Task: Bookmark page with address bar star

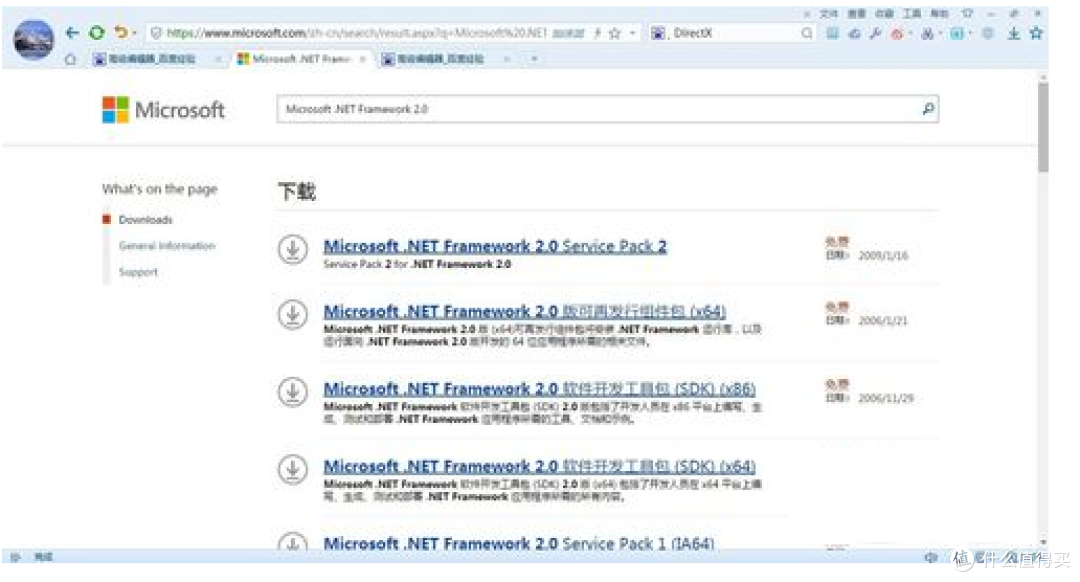Action: click(615, 33)
